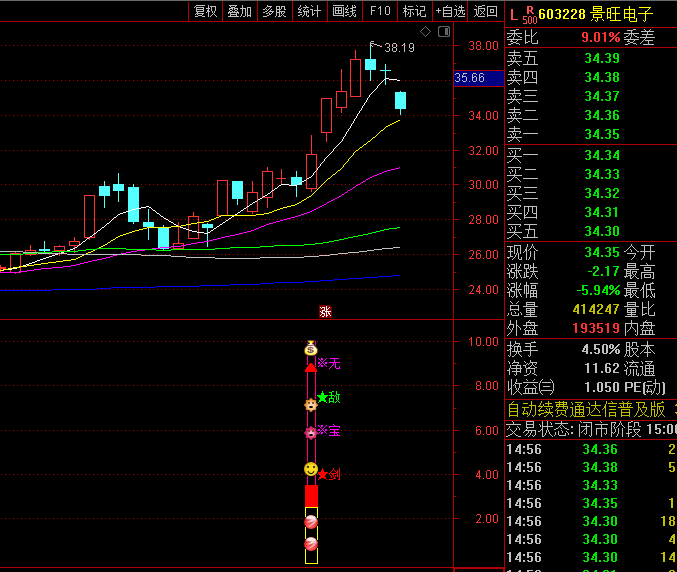Viewport: 677px width, 572px height.
Task: Click the lowest red striped ball icon
Action: [x=311, y=544]
